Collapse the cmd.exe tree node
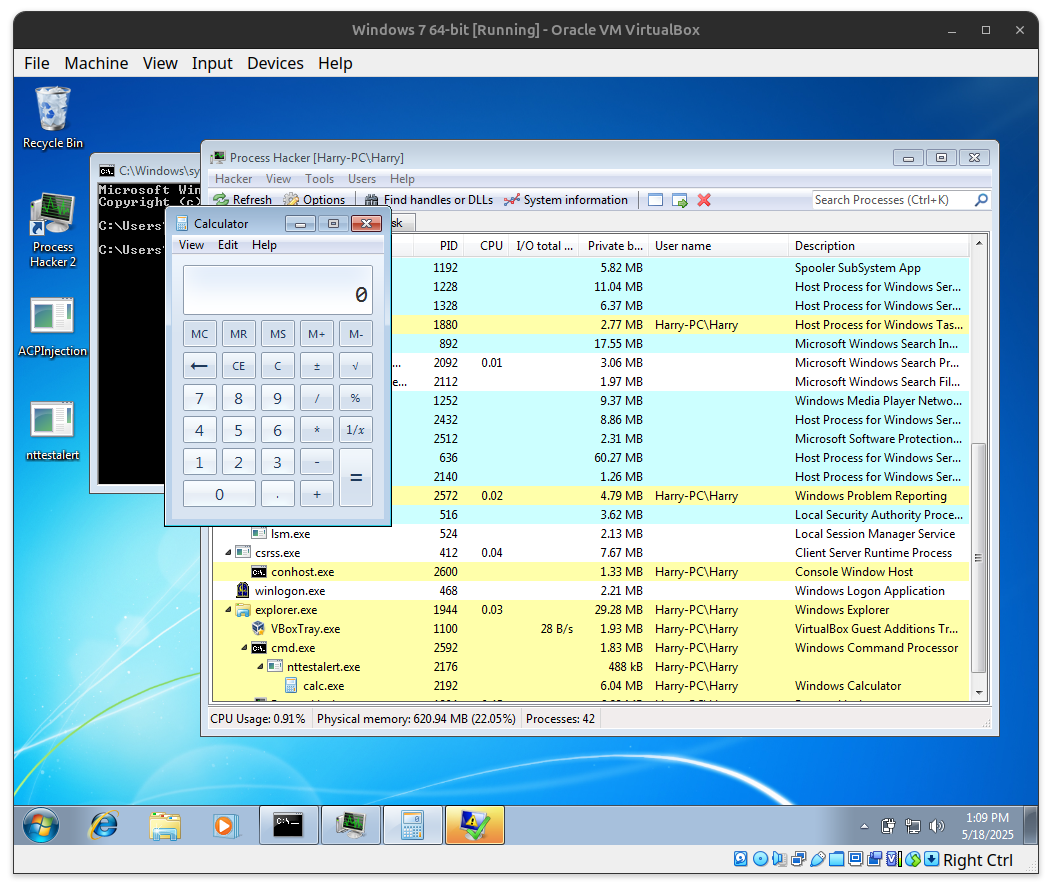 click(244, 648)
